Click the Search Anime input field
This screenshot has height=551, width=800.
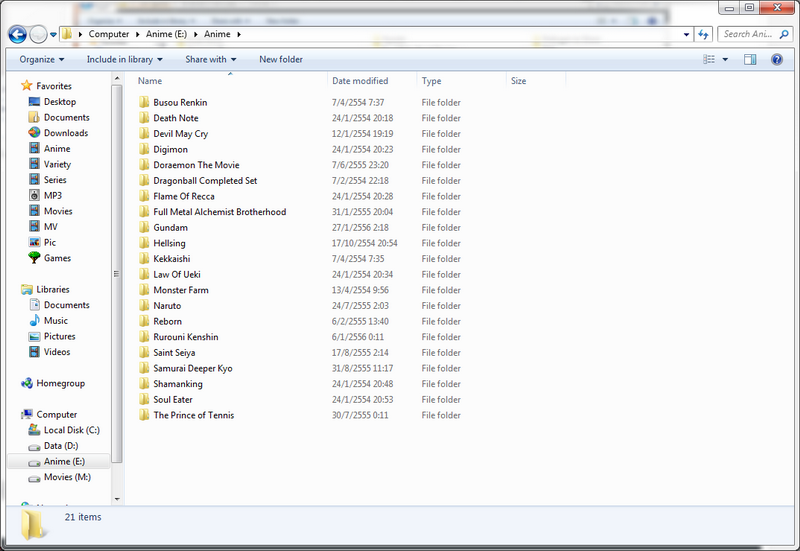[748, 34]
